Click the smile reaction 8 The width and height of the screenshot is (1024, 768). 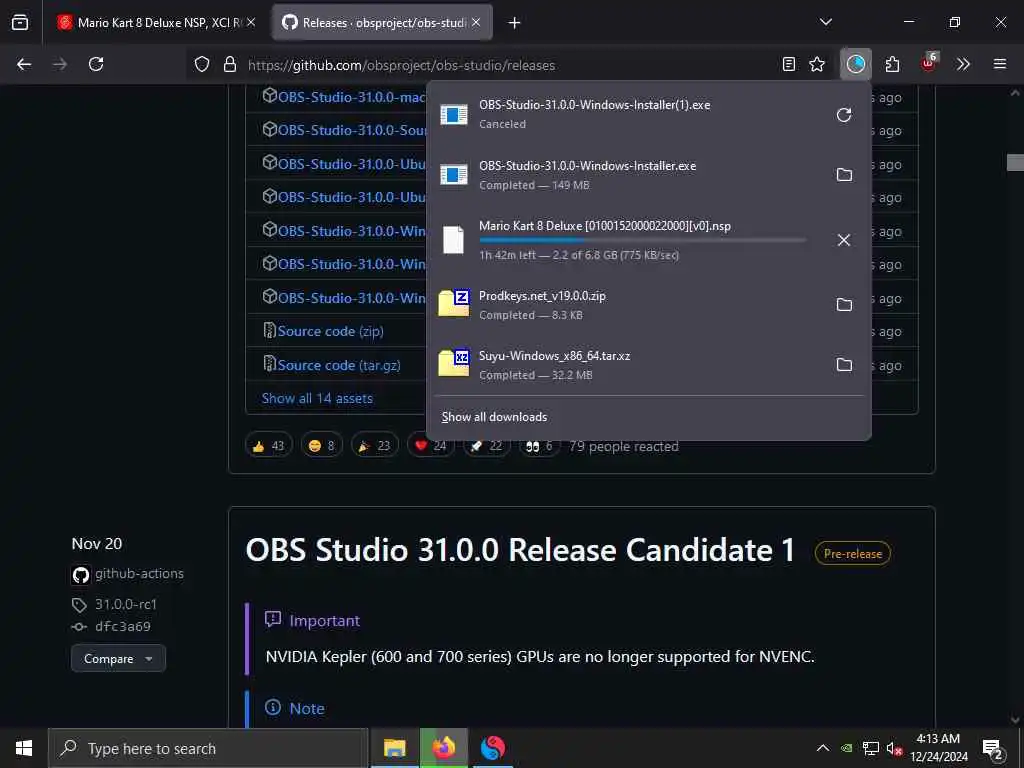(321, 445)
